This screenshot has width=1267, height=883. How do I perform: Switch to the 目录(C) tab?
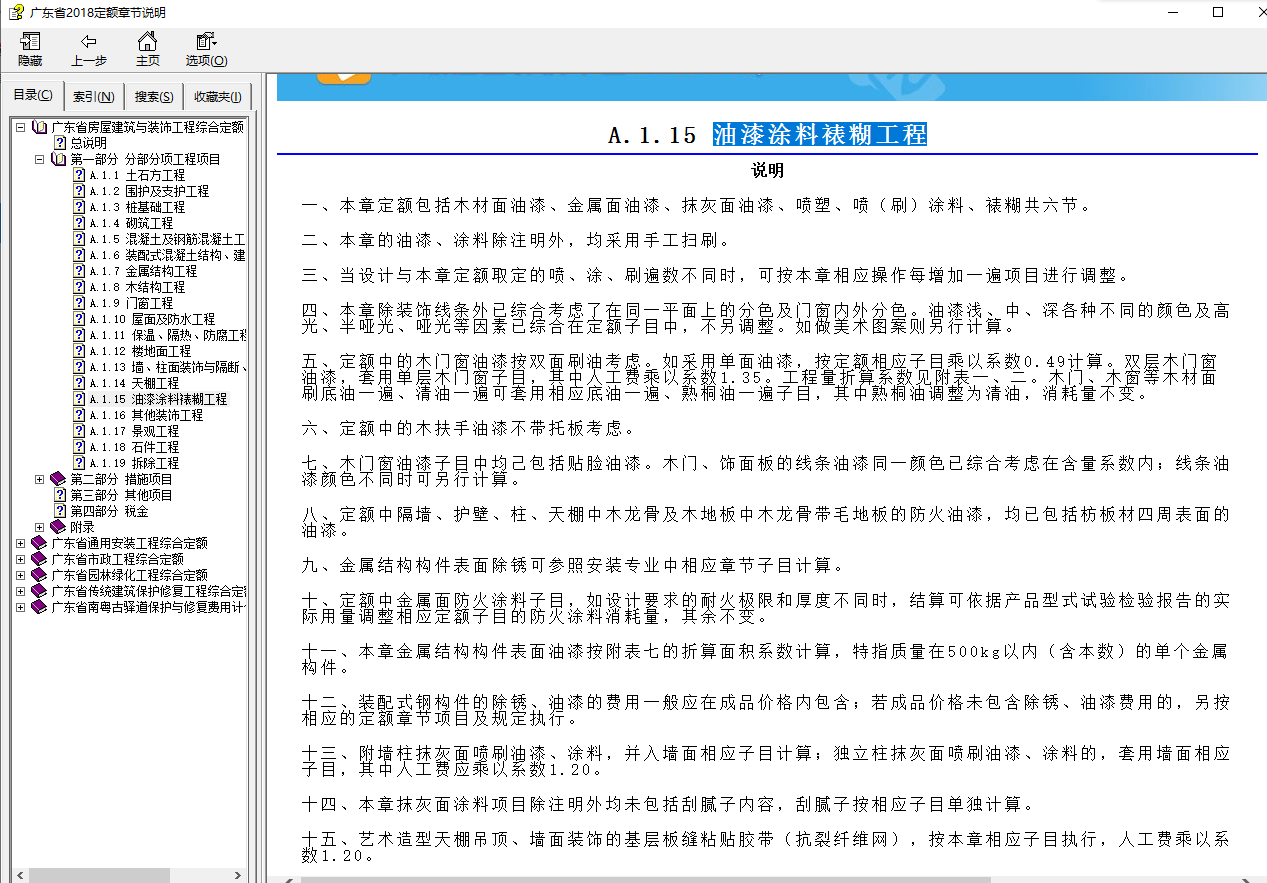(33, 95)
